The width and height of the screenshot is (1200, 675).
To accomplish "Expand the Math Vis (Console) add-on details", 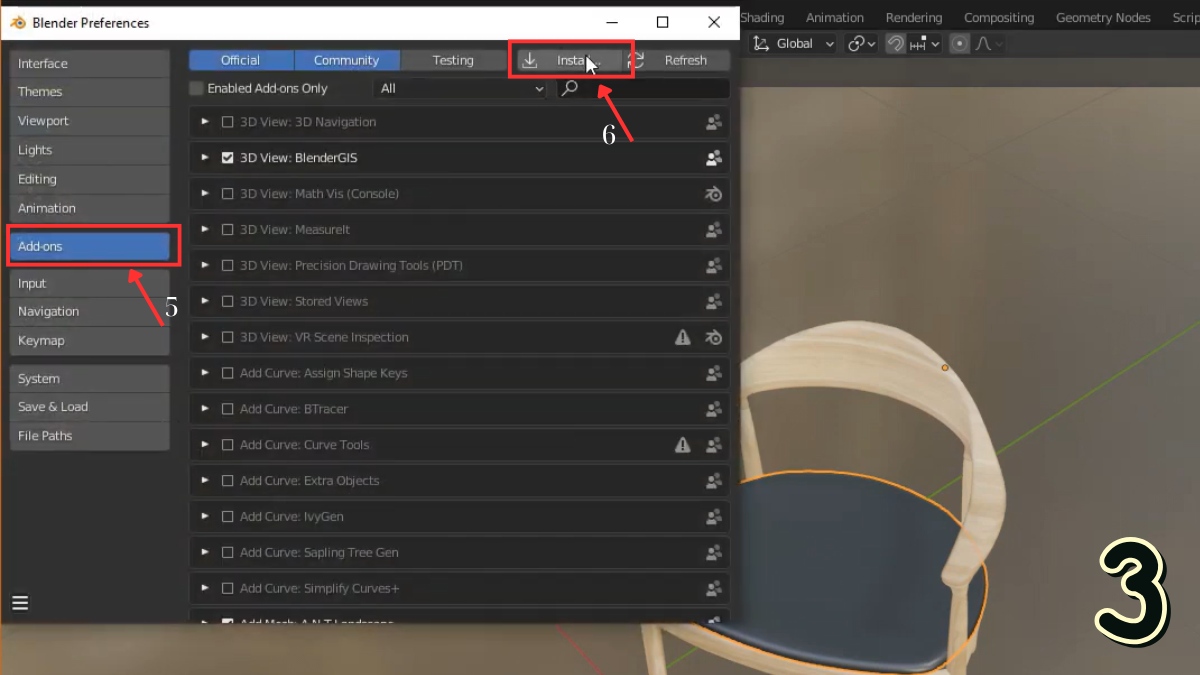I will tap(205, 194).
